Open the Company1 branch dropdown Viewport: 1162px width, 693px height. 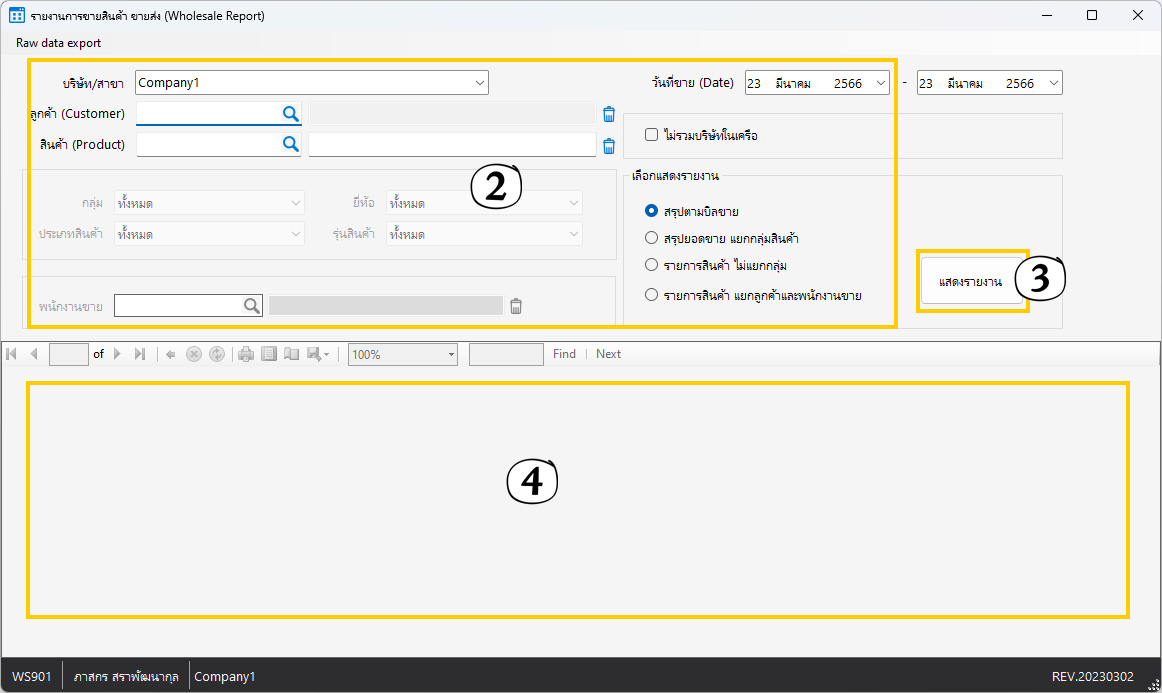tap(479, 83)
